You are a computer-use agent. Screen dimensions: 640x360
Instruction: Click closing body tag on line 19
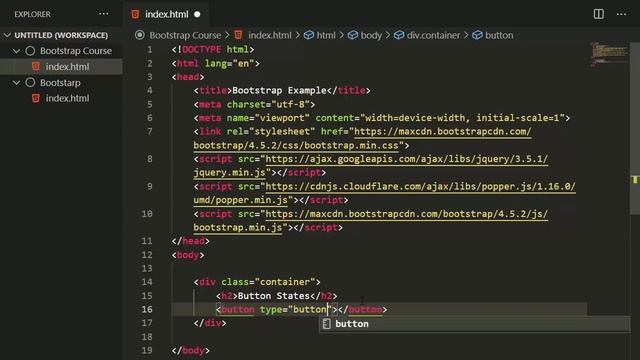click(x=191, y=351)
